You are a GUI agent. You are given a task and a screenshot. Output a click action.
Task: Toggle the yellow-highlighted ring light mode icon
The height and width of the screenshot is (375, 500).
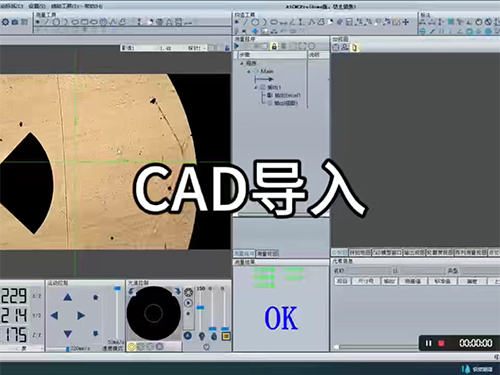[132, 347]
